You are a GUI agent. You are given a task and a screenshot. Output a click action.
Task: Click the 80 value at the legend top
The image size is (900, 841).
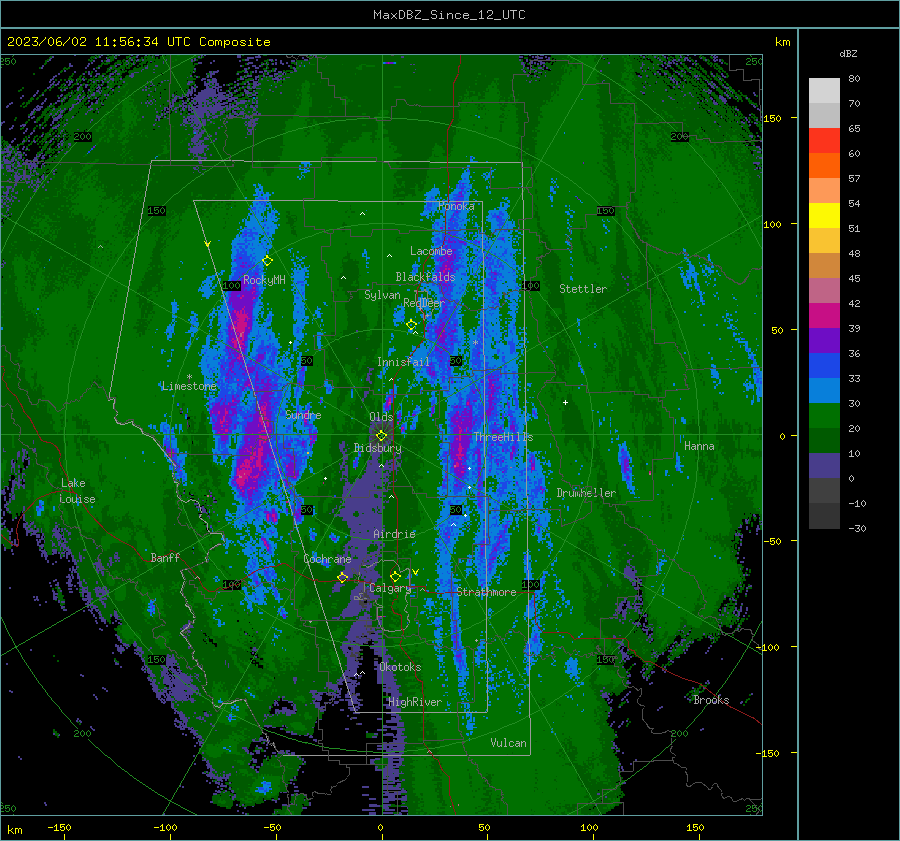tap(854, 78)
